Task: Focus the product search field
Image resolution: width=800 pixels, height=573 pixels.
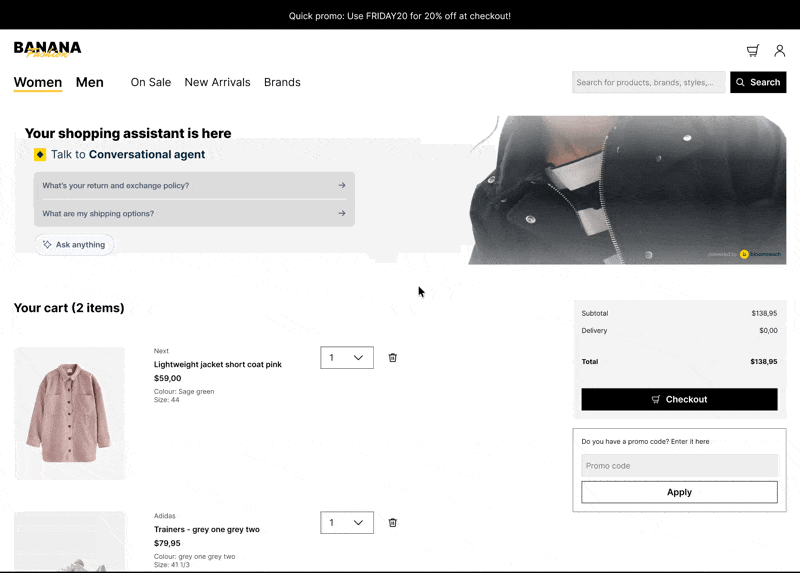Action: click(648, 82)
